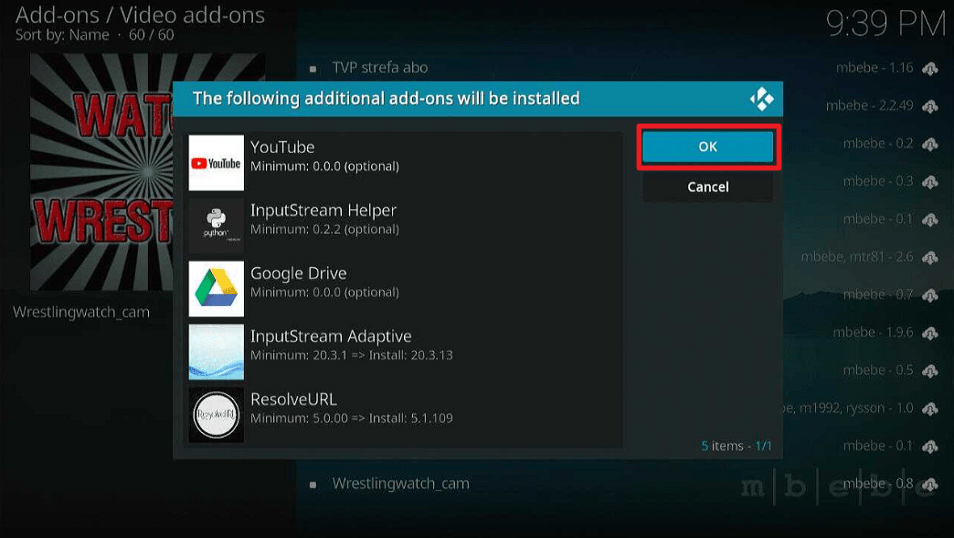This screenshot has width=954, height=538.
Task: Cancel the additional add-ons dialog
Action: click(708, 187)
